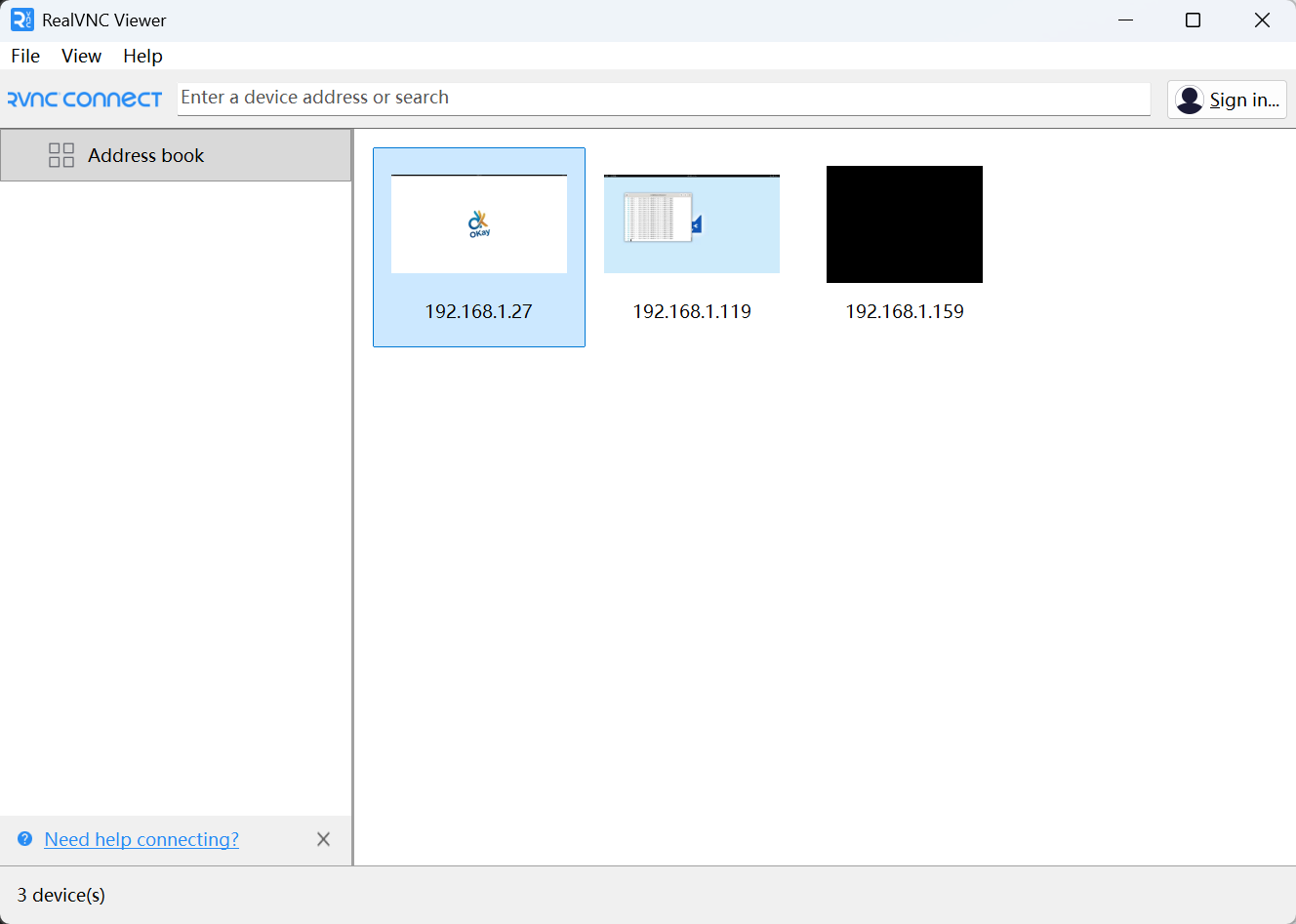Image resolution: width=1296 pixels, height=924 pixels.
Task: Select the 192.168.1.27 device thumbnail
Action: pyautogui.click(x=479, y=224)
